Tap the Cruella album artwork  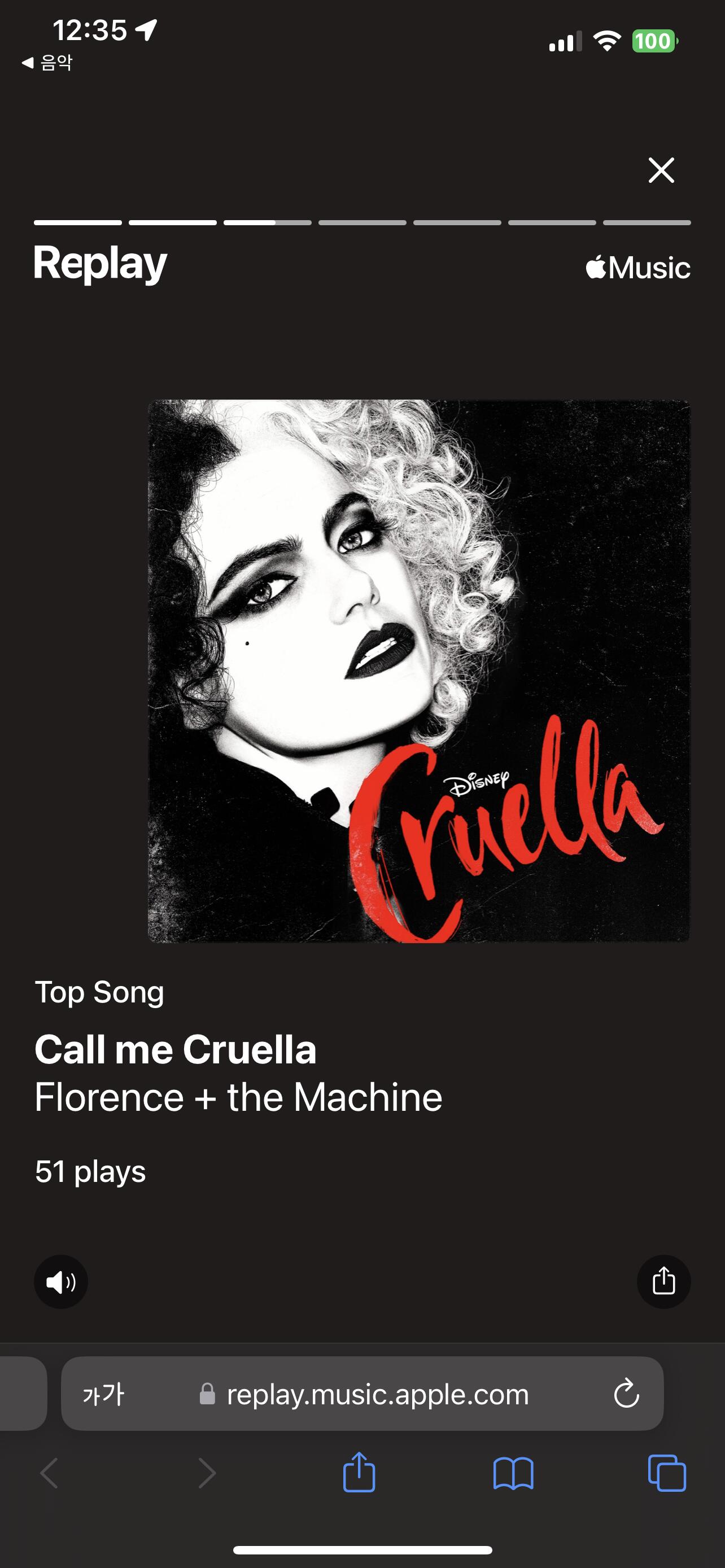420,671
